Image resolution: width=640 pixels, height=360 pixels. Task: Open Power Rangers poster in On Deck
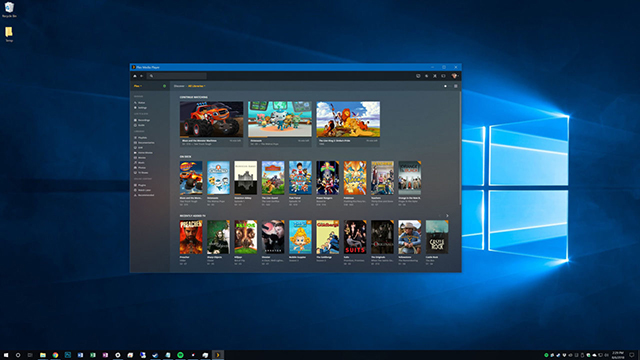tap(328, 178)
